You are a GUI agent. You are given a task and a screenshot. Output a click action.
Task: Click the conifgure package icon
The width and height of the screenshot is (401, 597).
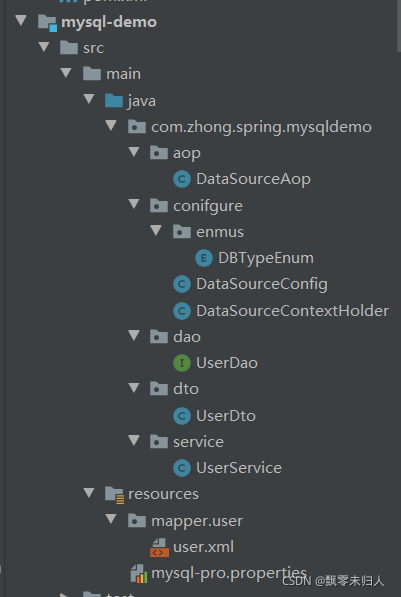tap(159, 206)
